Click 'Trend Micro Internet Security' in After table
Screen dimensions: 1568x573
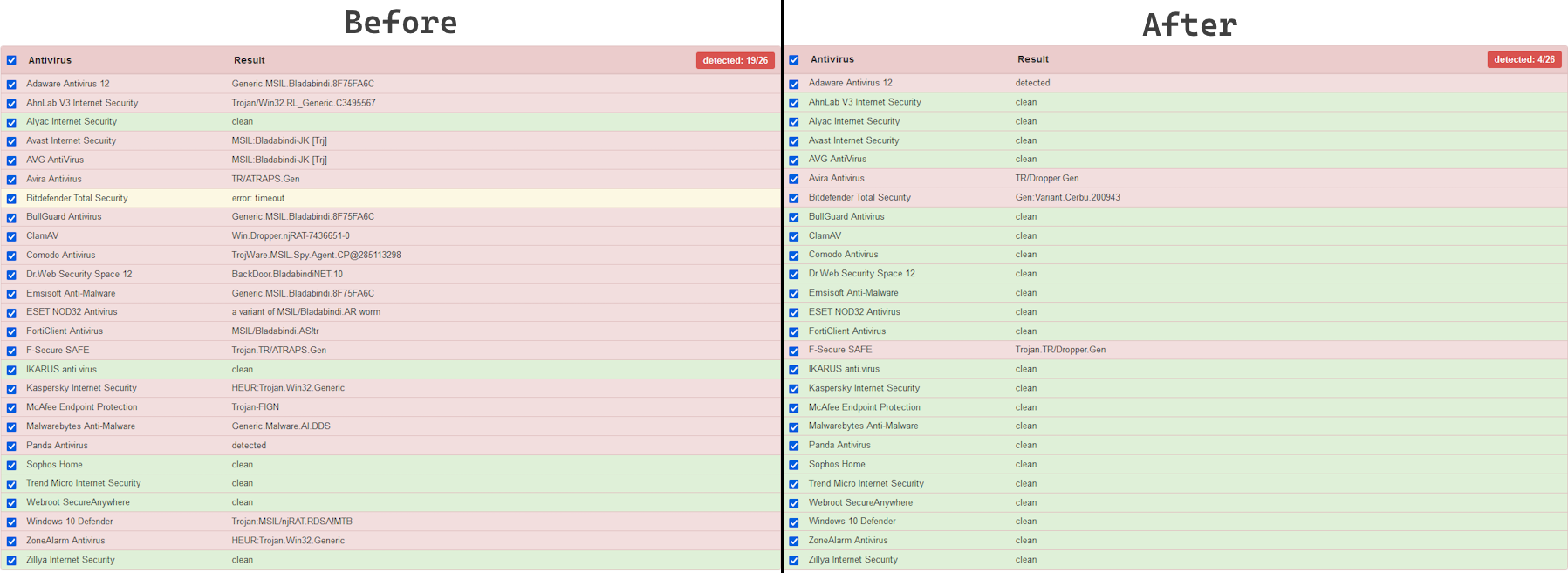click(x=866, y=483)
